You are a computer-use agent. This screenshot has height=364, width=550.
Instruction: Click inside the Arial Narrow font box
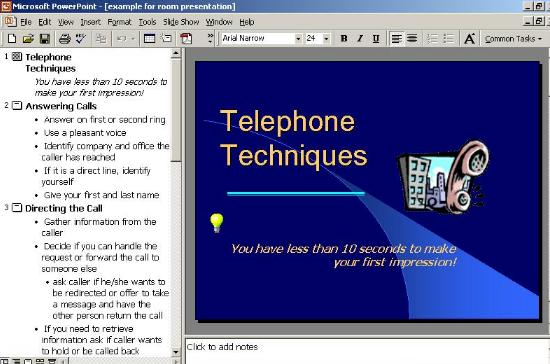(258, 38)
